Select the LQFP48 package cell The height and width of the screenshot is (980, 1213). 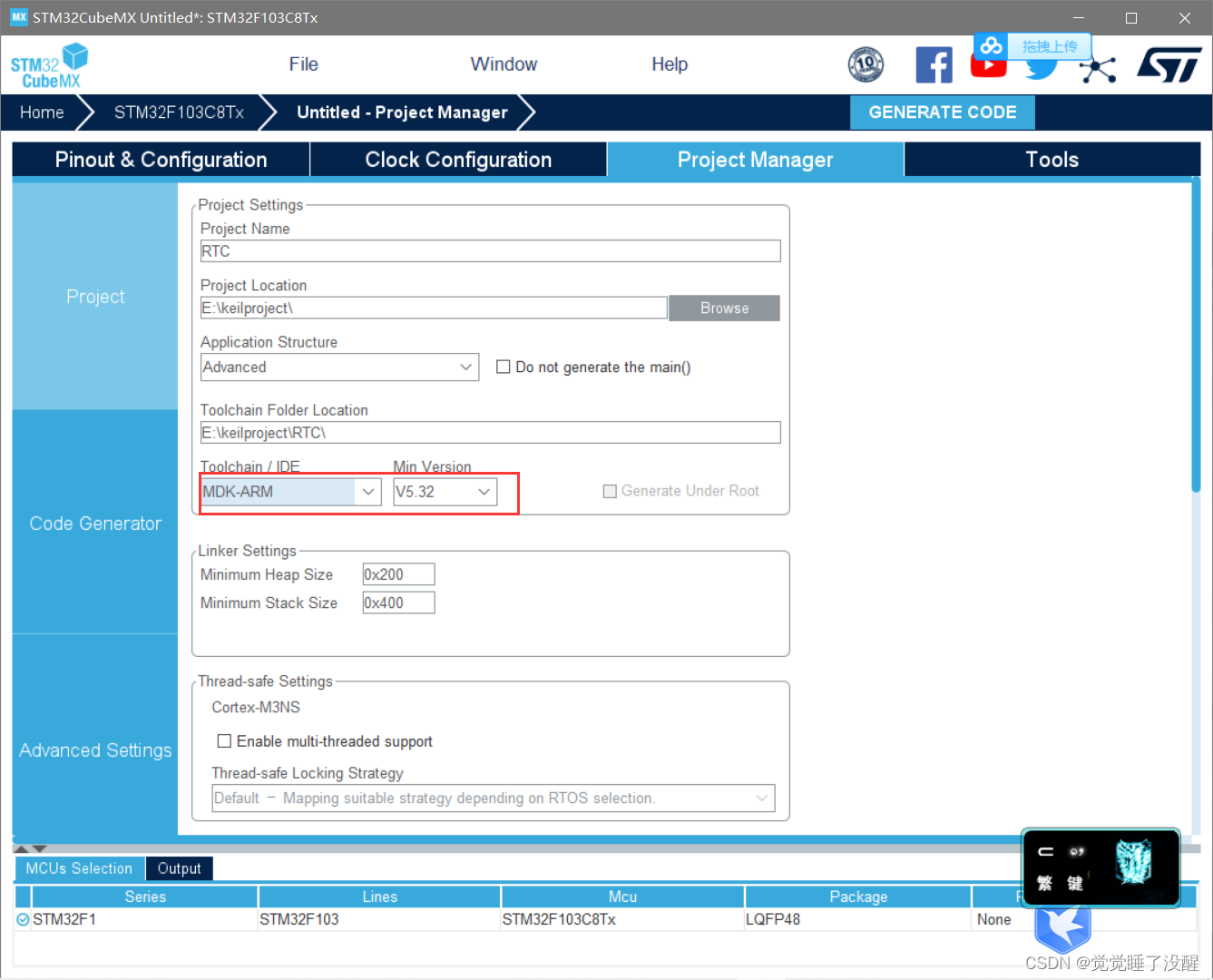[x=858, y=919]
